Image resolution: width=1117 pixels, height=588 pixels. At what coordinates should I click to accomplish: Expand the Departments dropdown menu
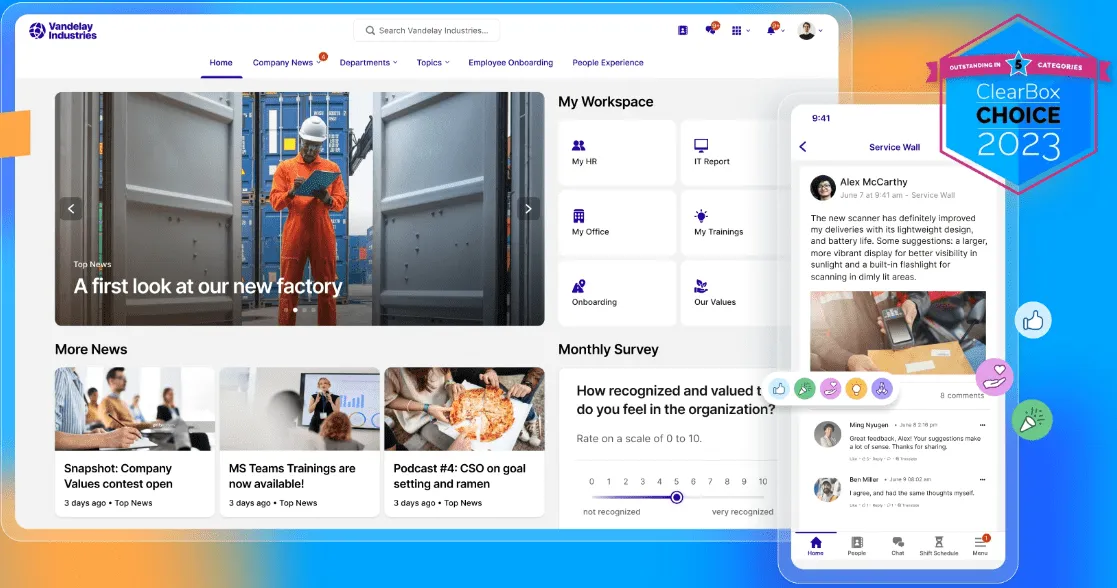368,63
